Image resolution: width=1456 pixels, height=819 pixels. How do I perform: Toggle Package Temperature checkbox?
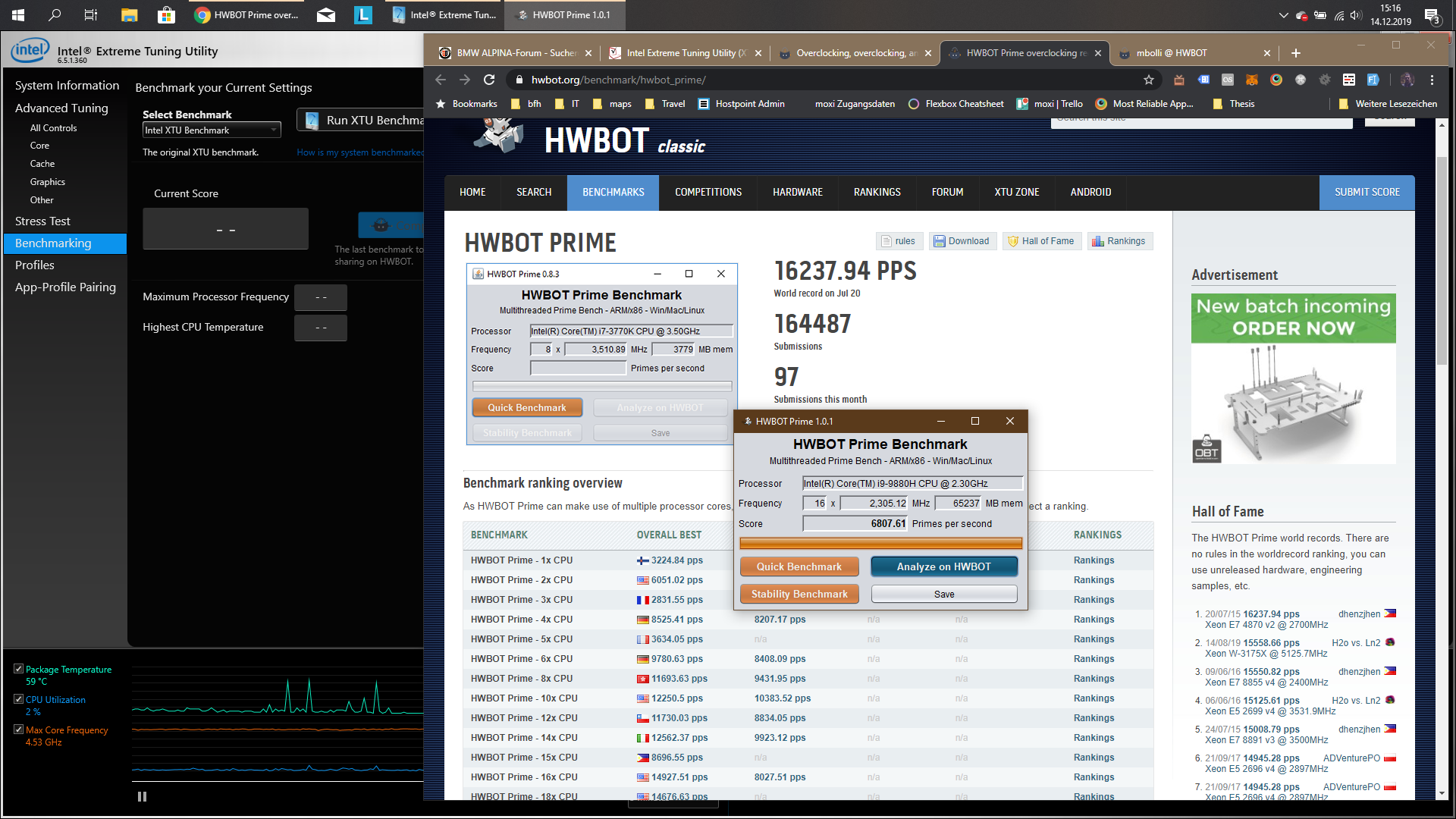pos(18,669)
